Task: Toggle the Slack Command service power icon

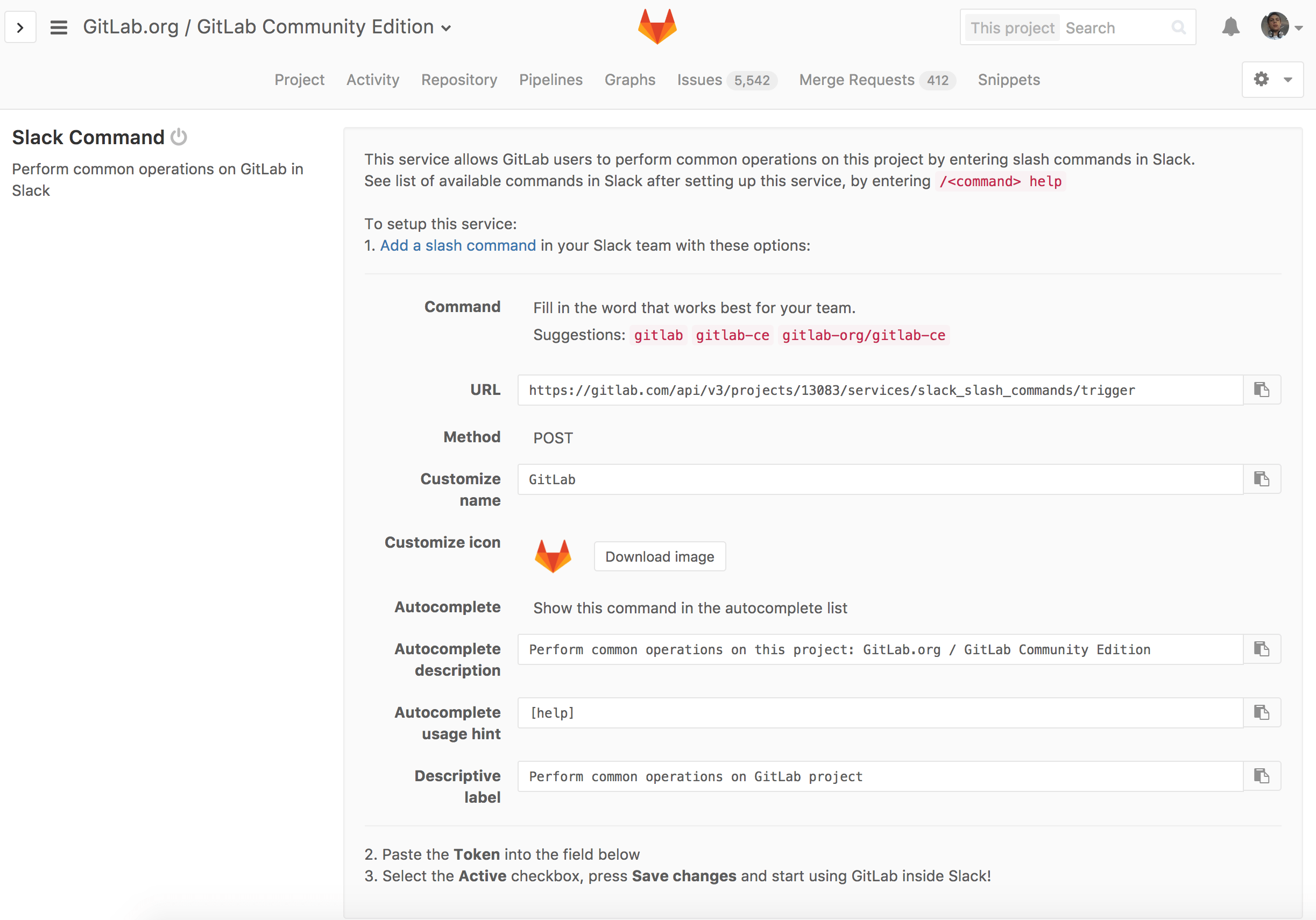Action: (178, 137)
